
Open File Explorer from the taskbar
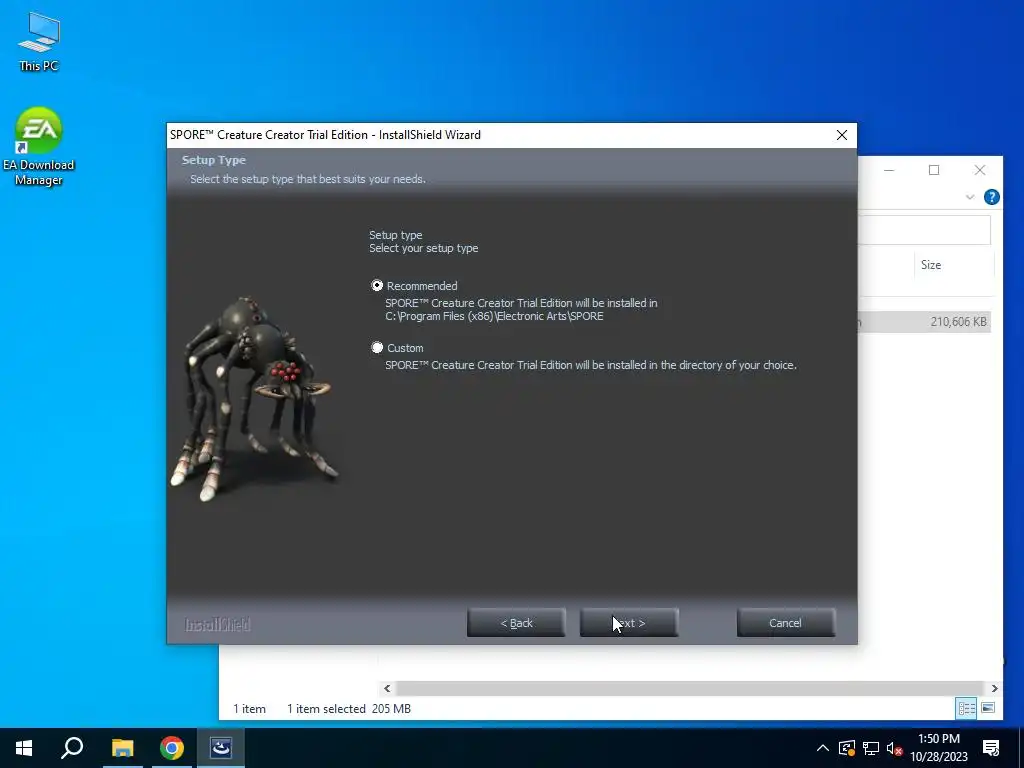tap(122, 748)
